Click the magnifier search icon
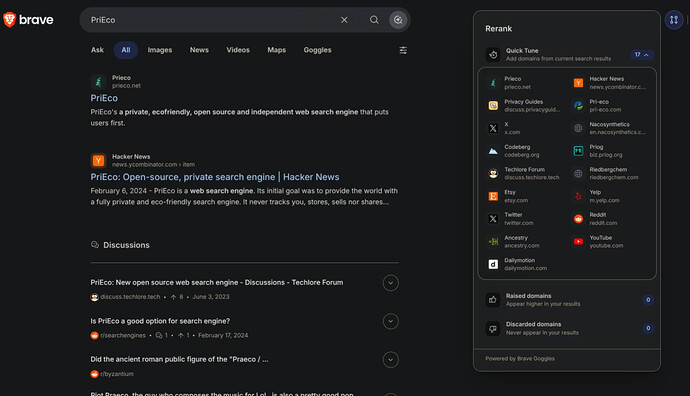This screenshot has width=690, height=396. tap(374, 20)
